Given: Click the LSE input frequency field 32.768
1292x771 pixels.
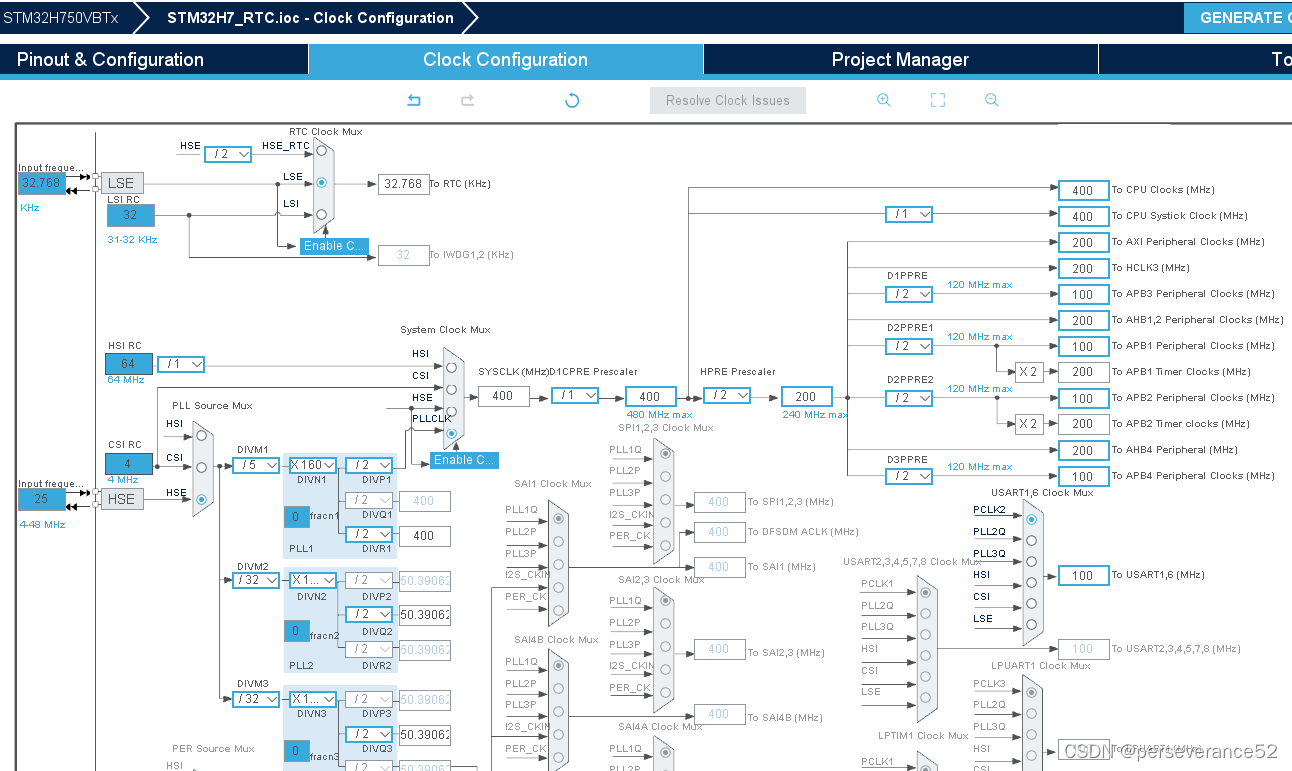Looking at the screenshot, I should click(42, 183).
